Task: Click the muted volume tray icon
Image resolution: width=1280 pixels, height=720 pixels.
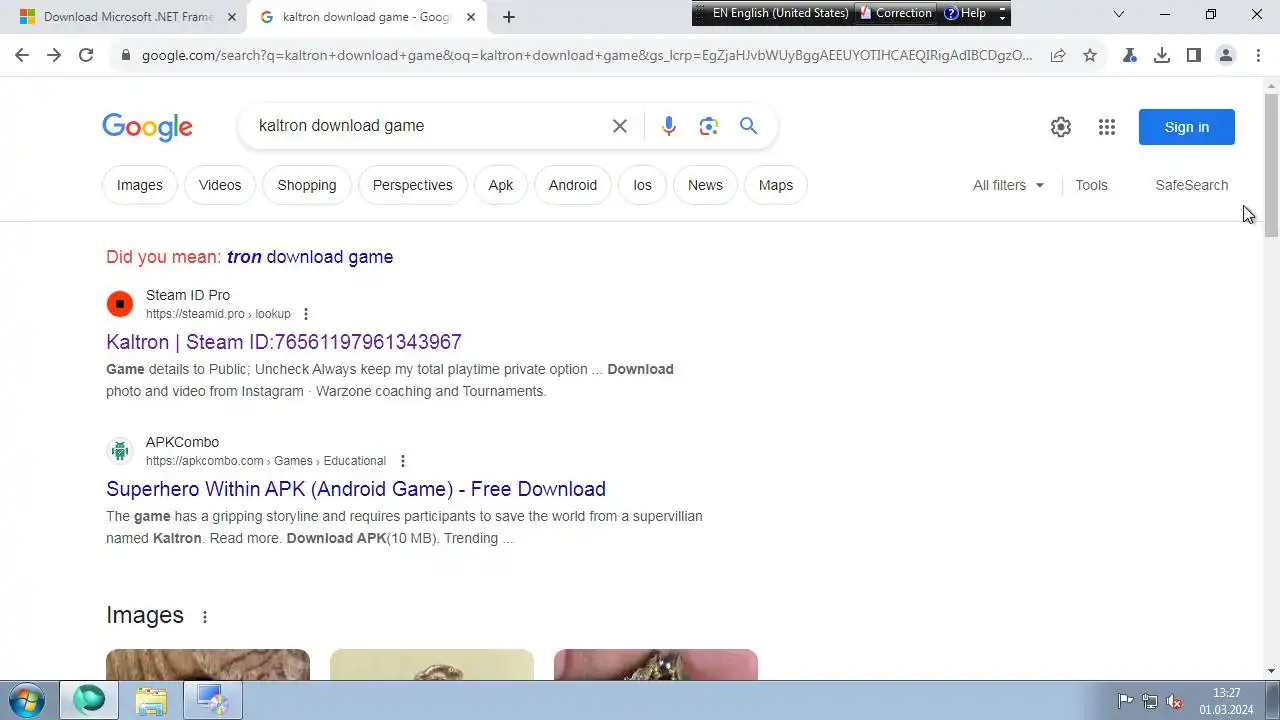Action: [x=1175, y=701]
